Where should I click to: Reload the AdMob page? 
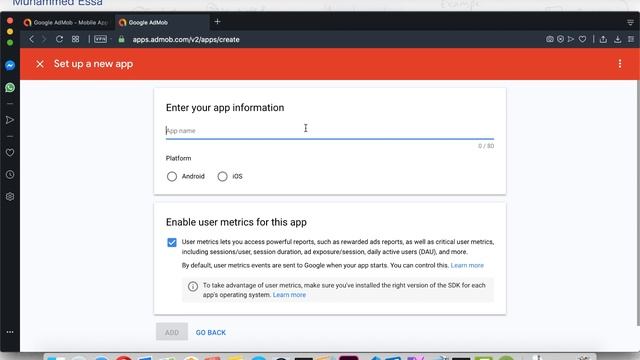tap(59, 39)
